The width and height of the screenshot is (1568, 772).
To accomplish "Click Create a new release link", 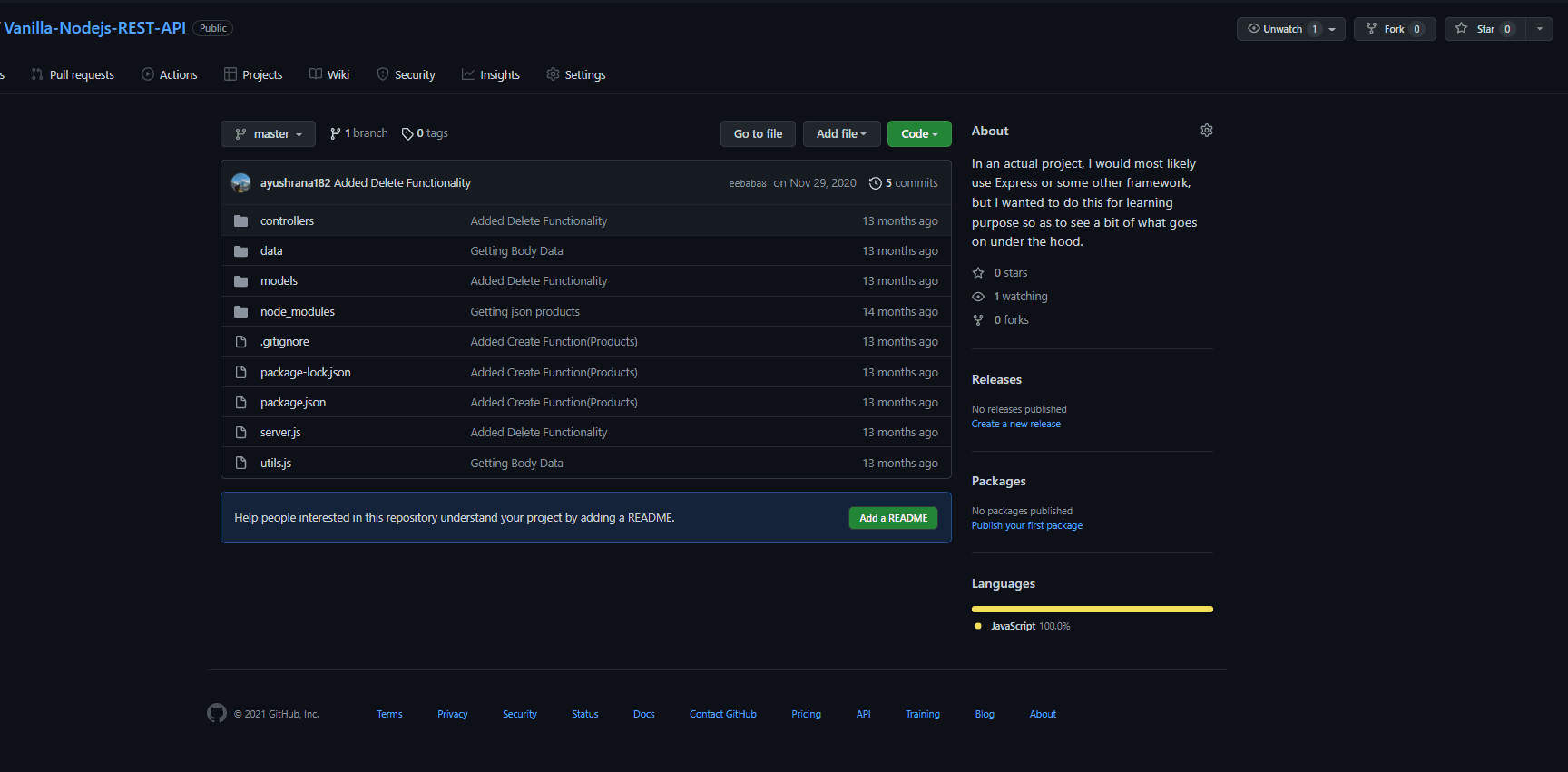I will (x=1015, y=425).
